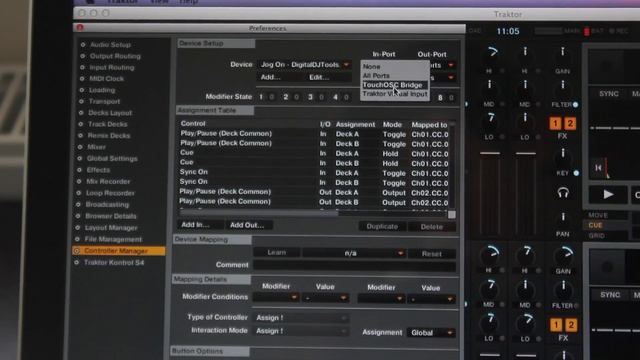Enable FX 1 on the upper mixer channel

(x=555, y=123)
